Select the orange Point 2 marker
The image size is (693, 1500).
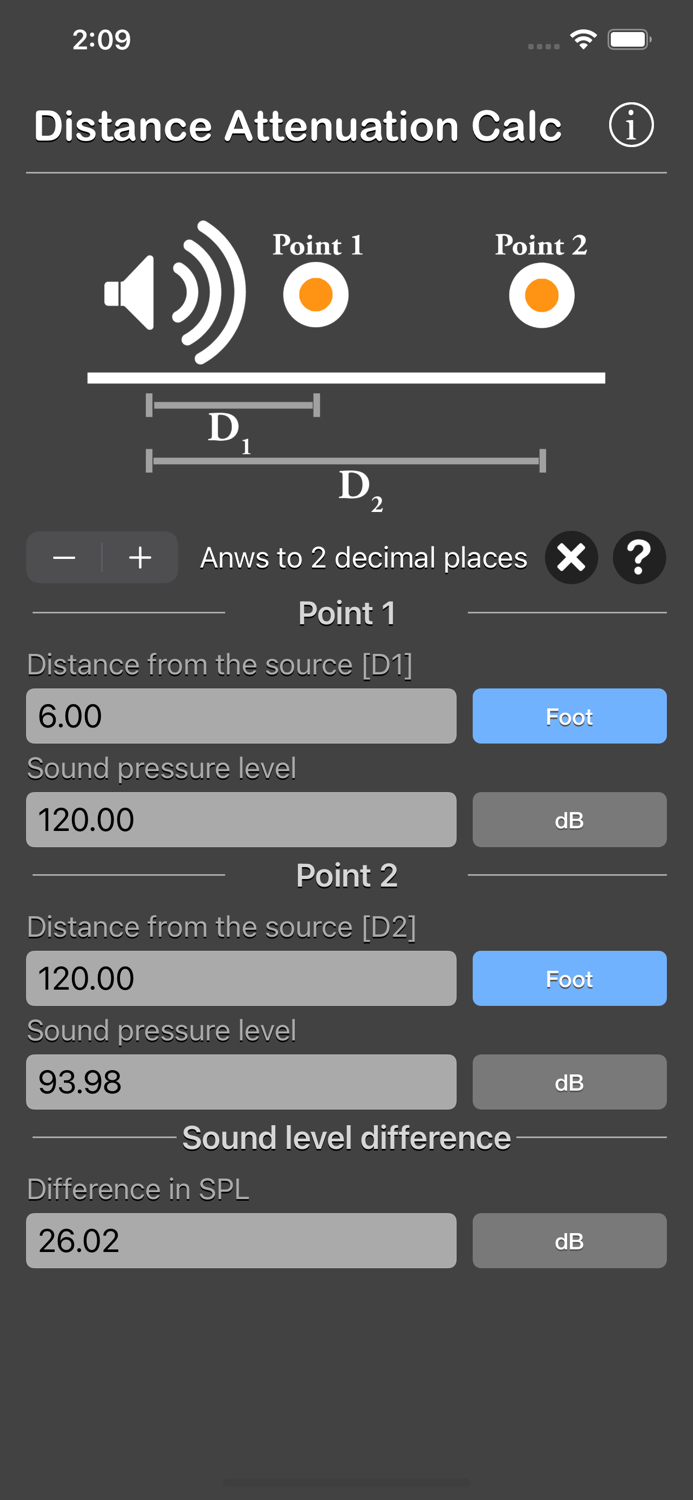(541, 293)
